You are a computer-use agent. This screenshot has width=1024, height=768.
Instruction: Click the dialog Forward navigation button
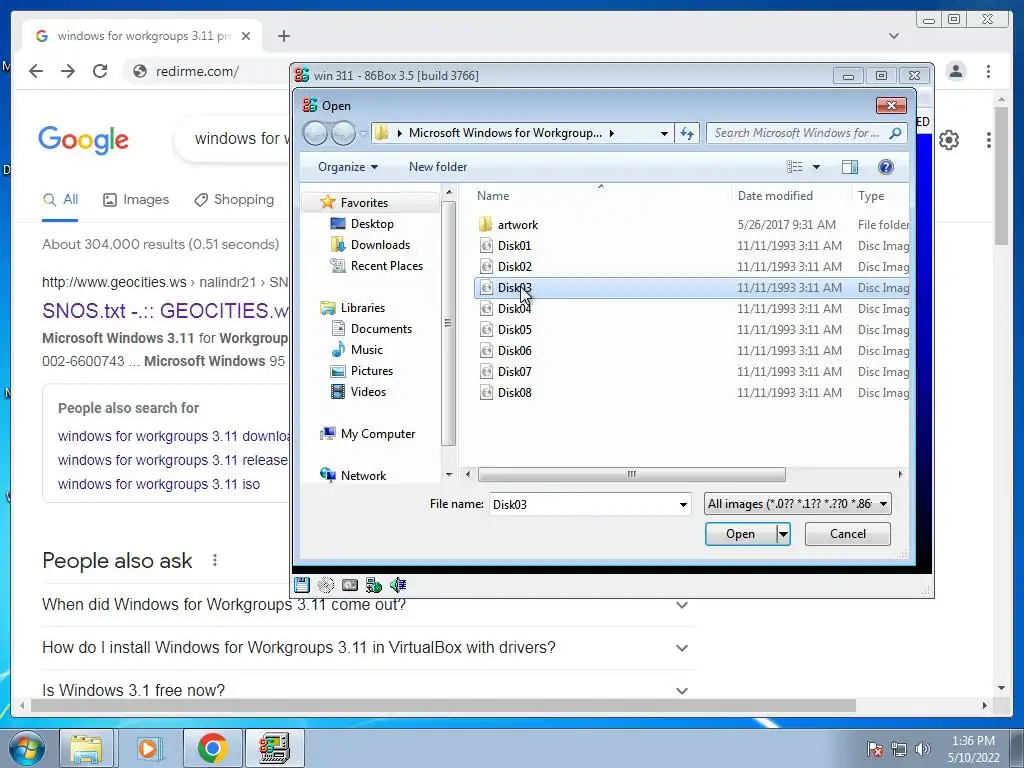pyautogui.click(x=343, y=133)
